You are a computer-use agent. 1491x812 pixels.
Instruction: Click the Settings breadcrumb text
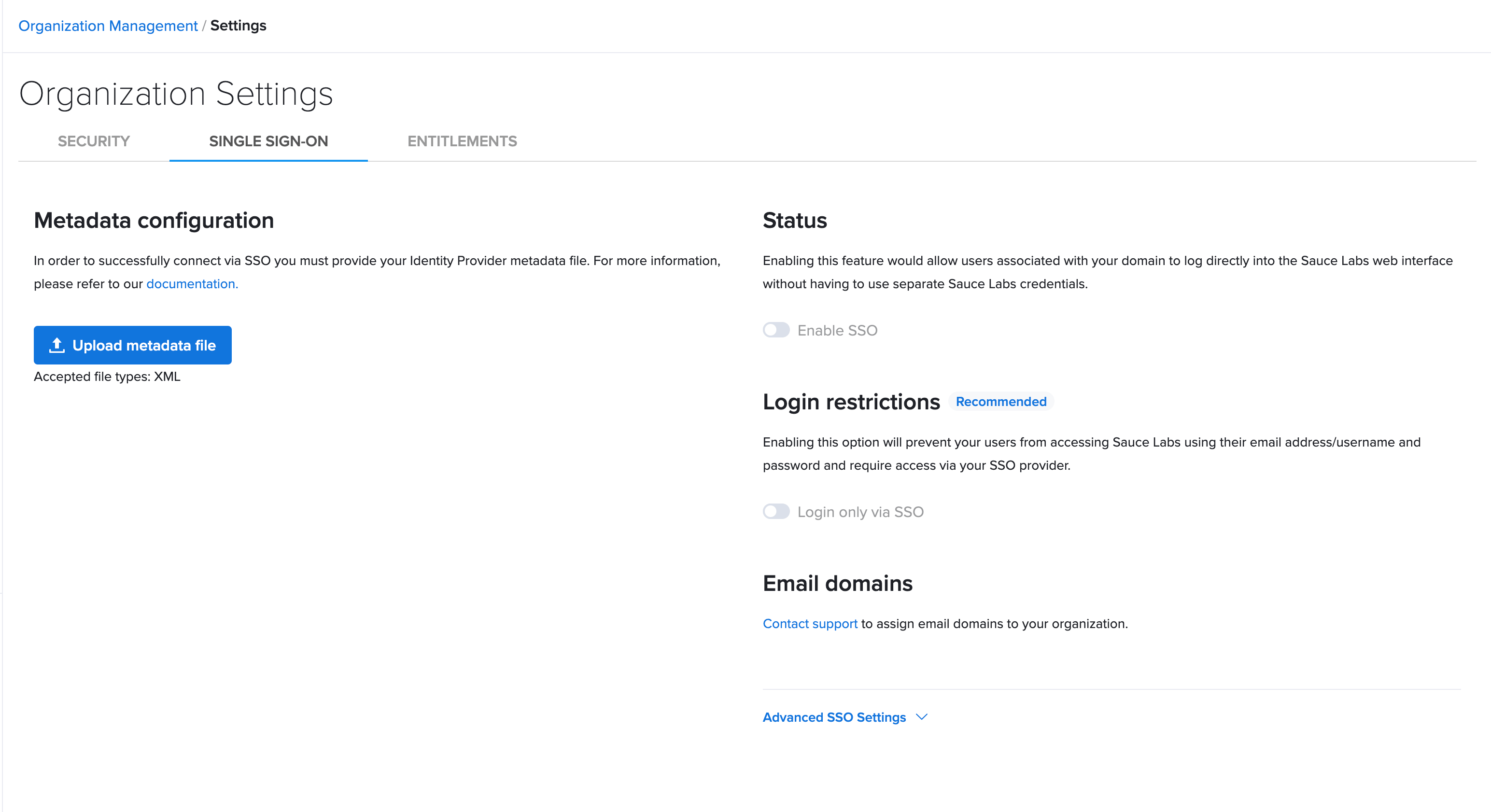[238, 25]
